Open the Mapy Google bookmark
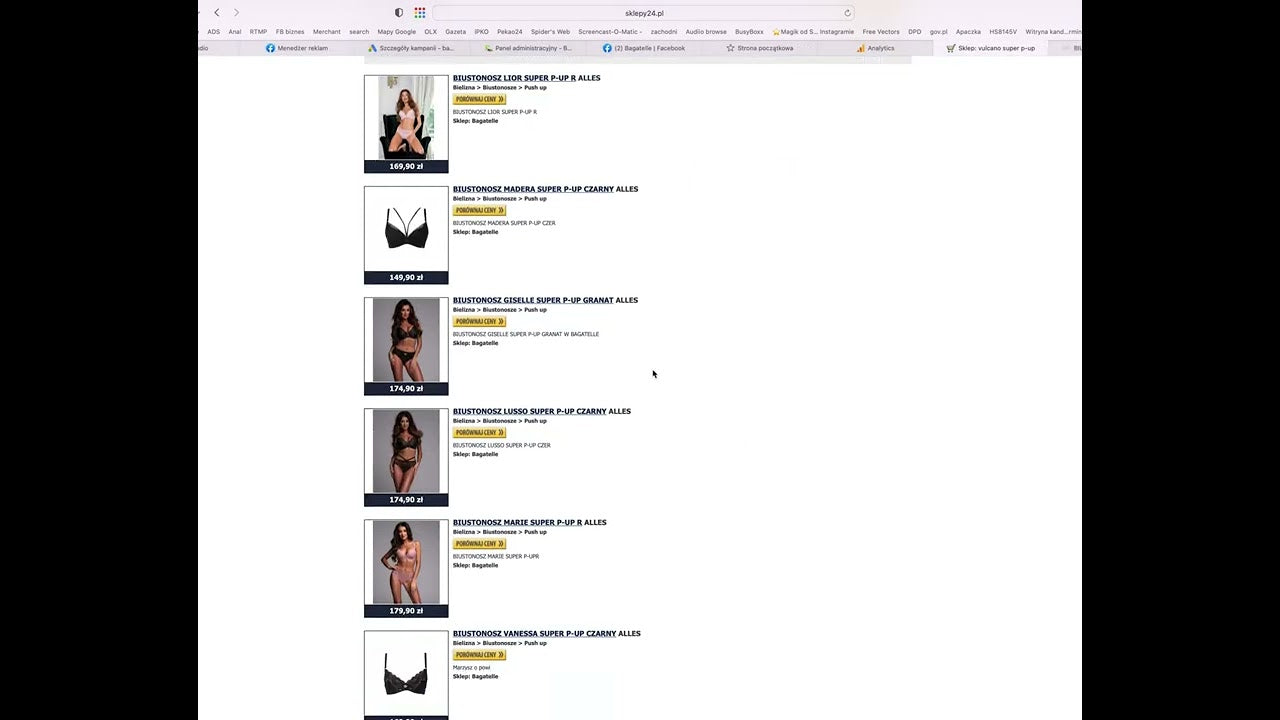 click(x=397, y=32)
